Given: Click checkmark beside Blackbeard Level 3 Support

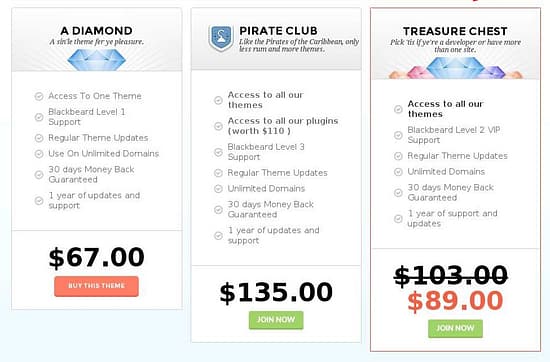Looking at the screenshot, I should click(218, 152).
